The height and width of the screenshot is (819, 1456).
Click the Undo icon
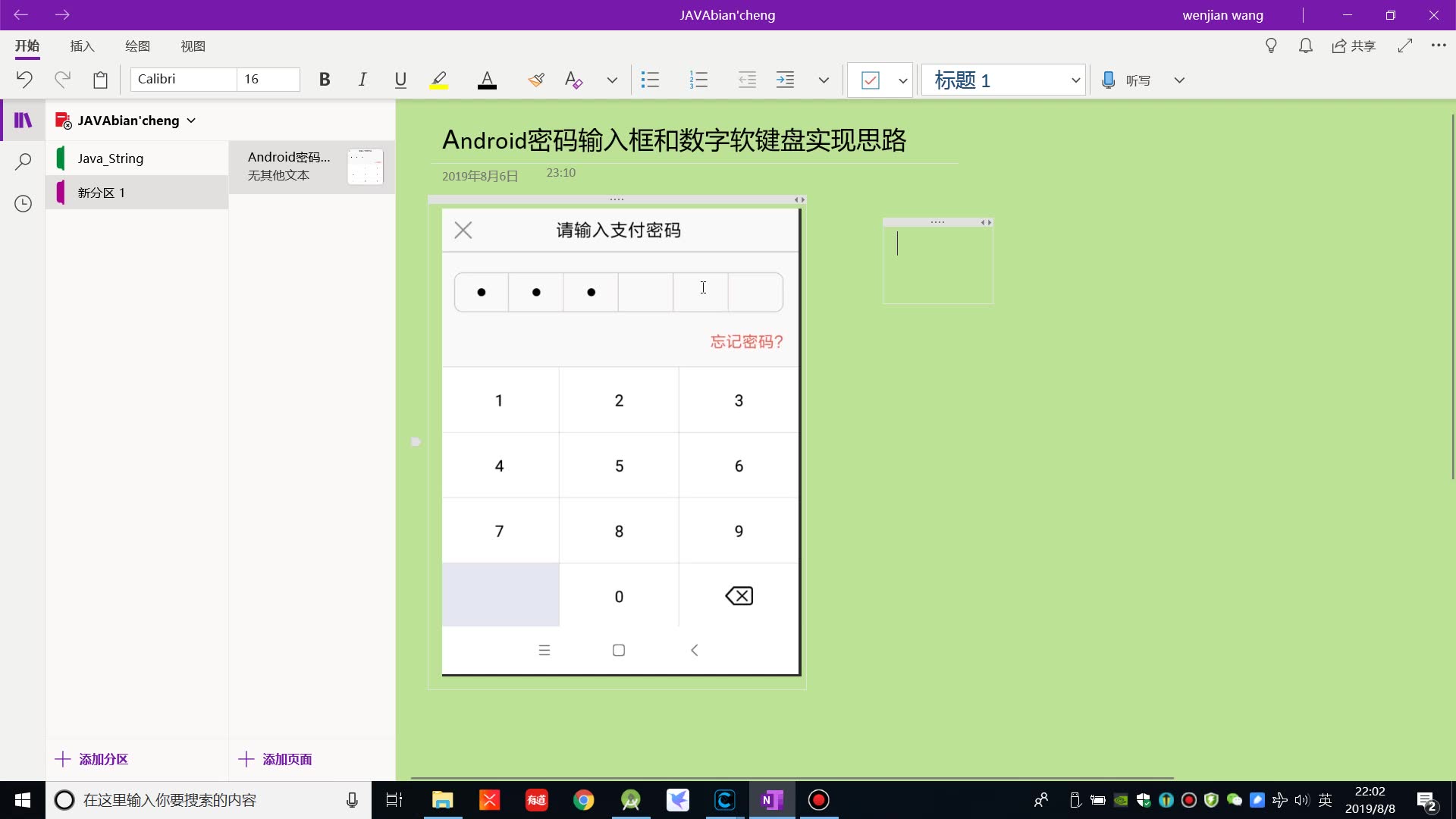(x=24, y=79)
